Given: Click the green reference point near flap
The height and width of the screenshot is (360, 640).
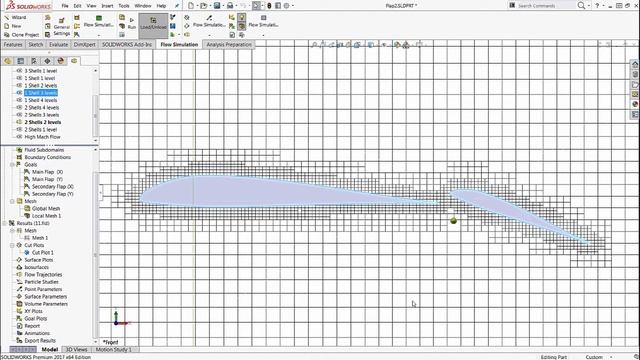Looking at the screenshot, I should click(x=453, y=221).
